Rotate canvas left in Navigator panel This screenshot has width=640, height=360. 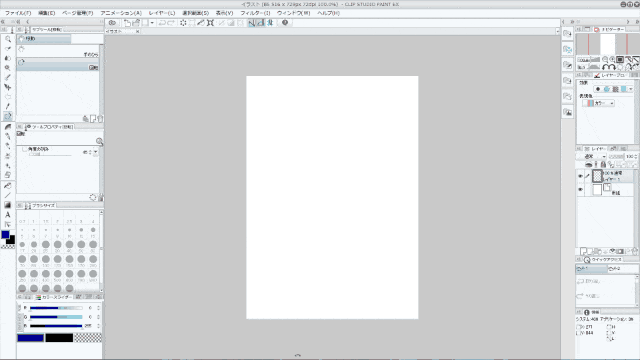[605, 67]
